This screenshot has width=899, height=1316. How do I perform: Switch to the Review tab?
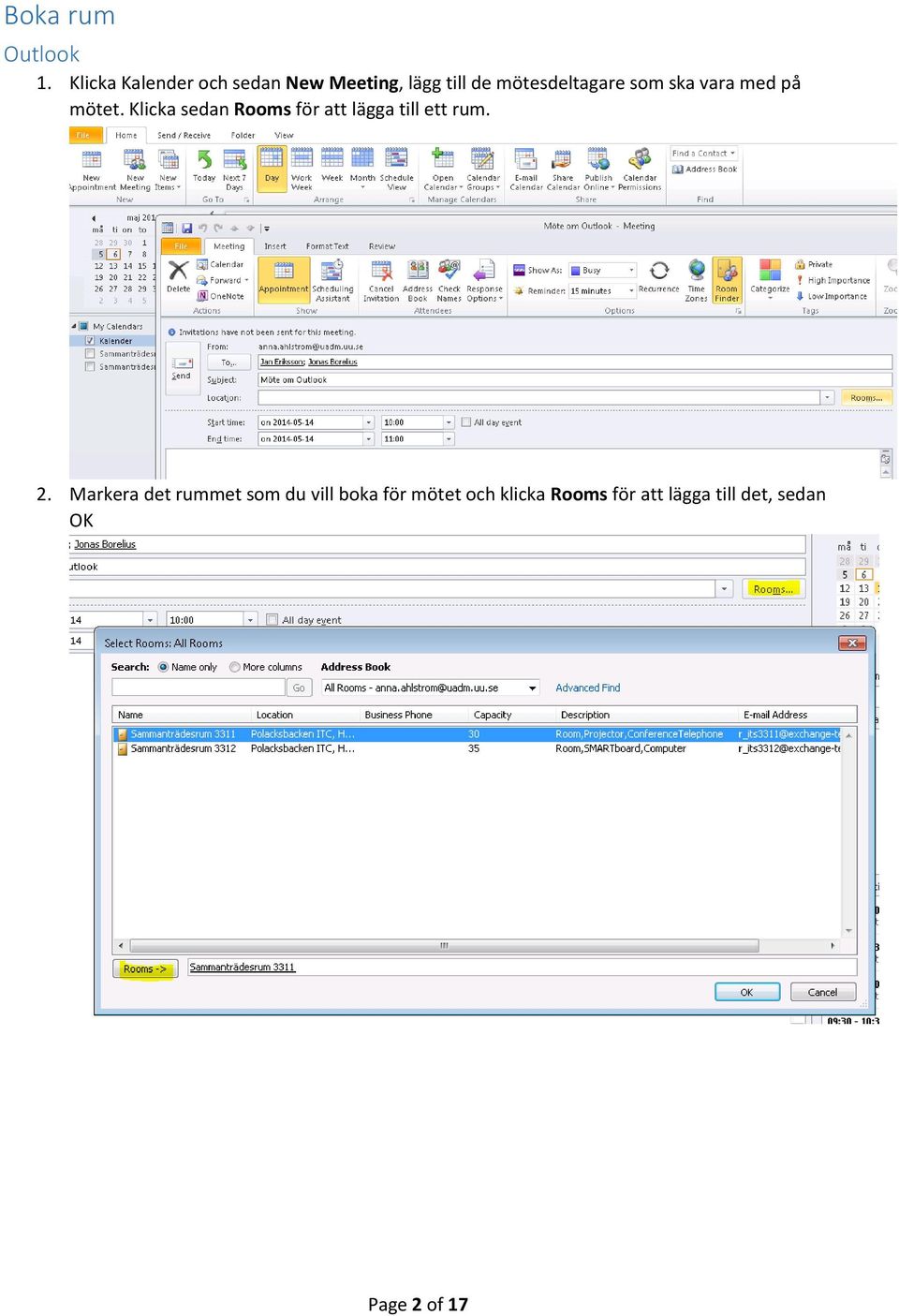(x=382, y=246)
